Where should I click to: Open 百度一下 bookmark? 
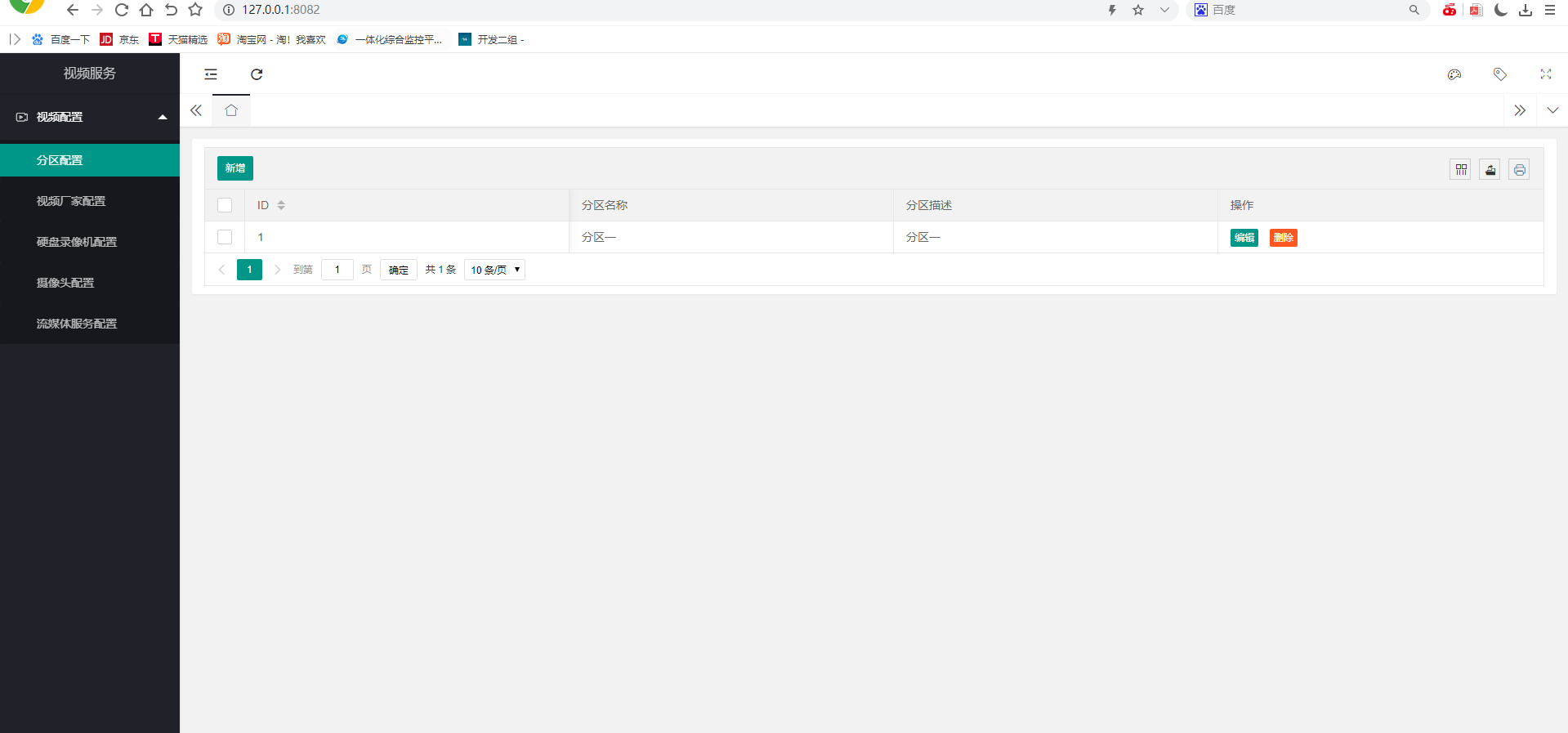[61, 39]
